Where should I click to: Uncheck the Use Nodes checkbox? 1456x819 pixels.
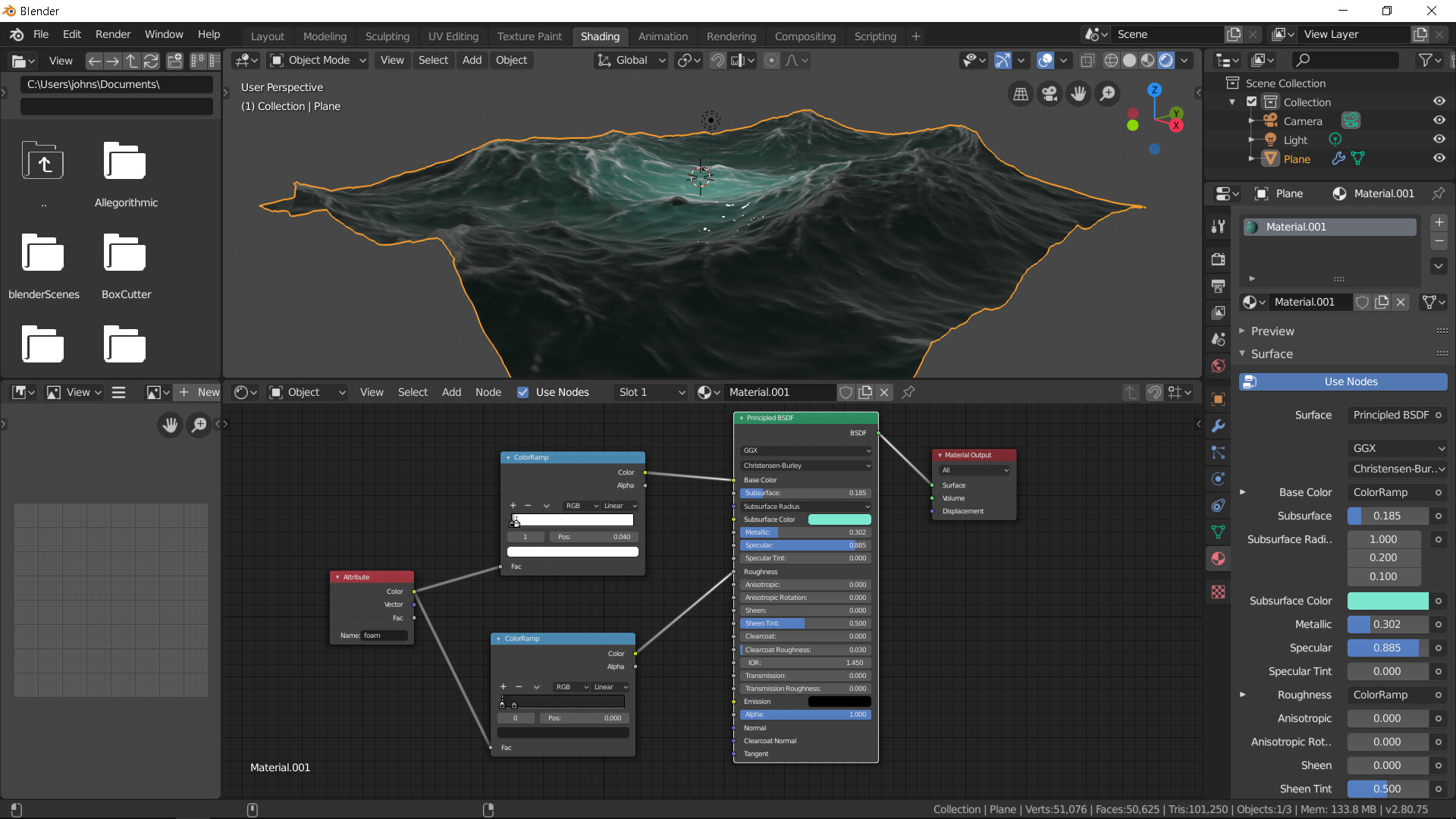522,392
